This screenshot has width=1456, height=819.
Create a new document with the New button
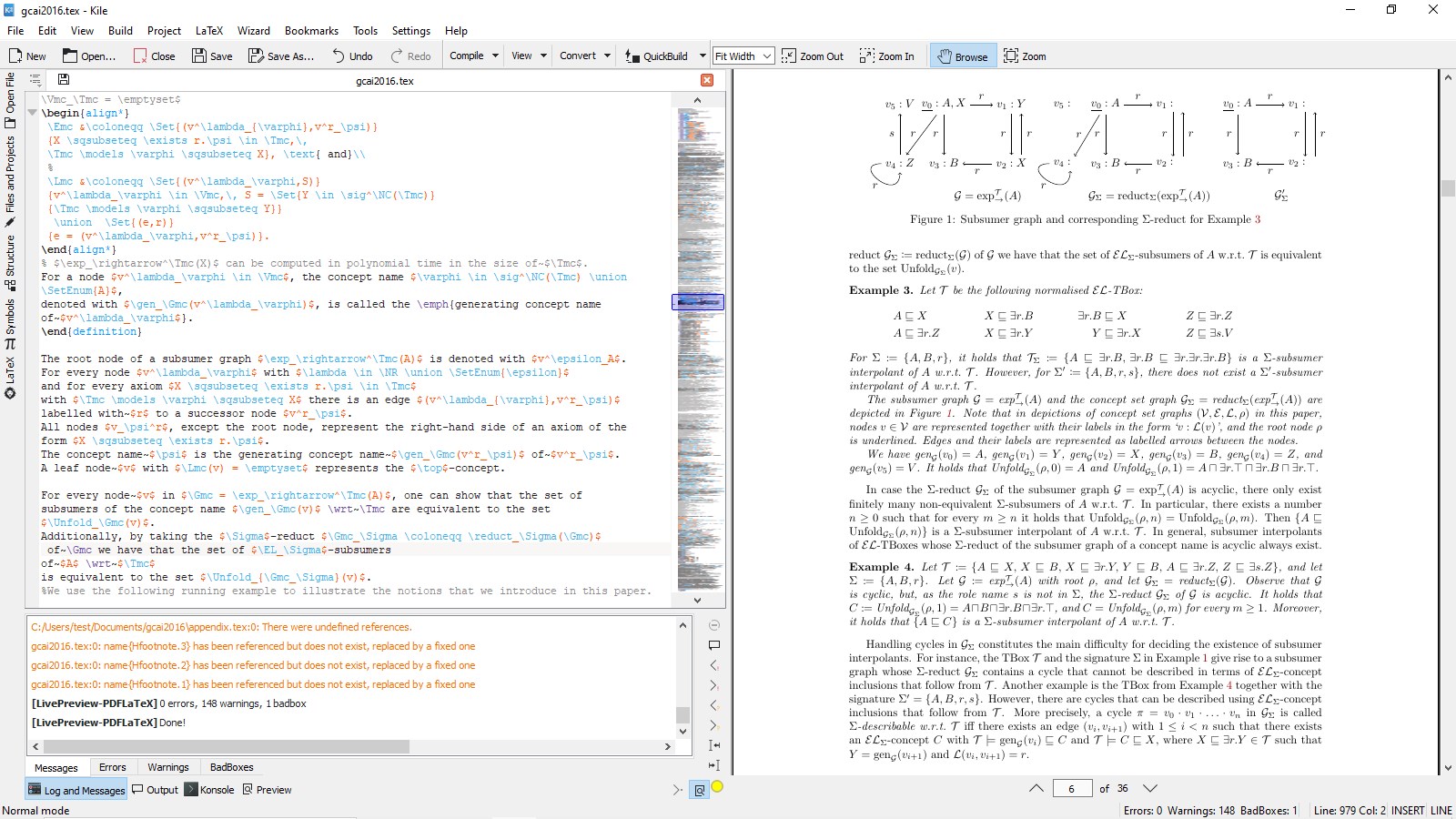[26, 56]
